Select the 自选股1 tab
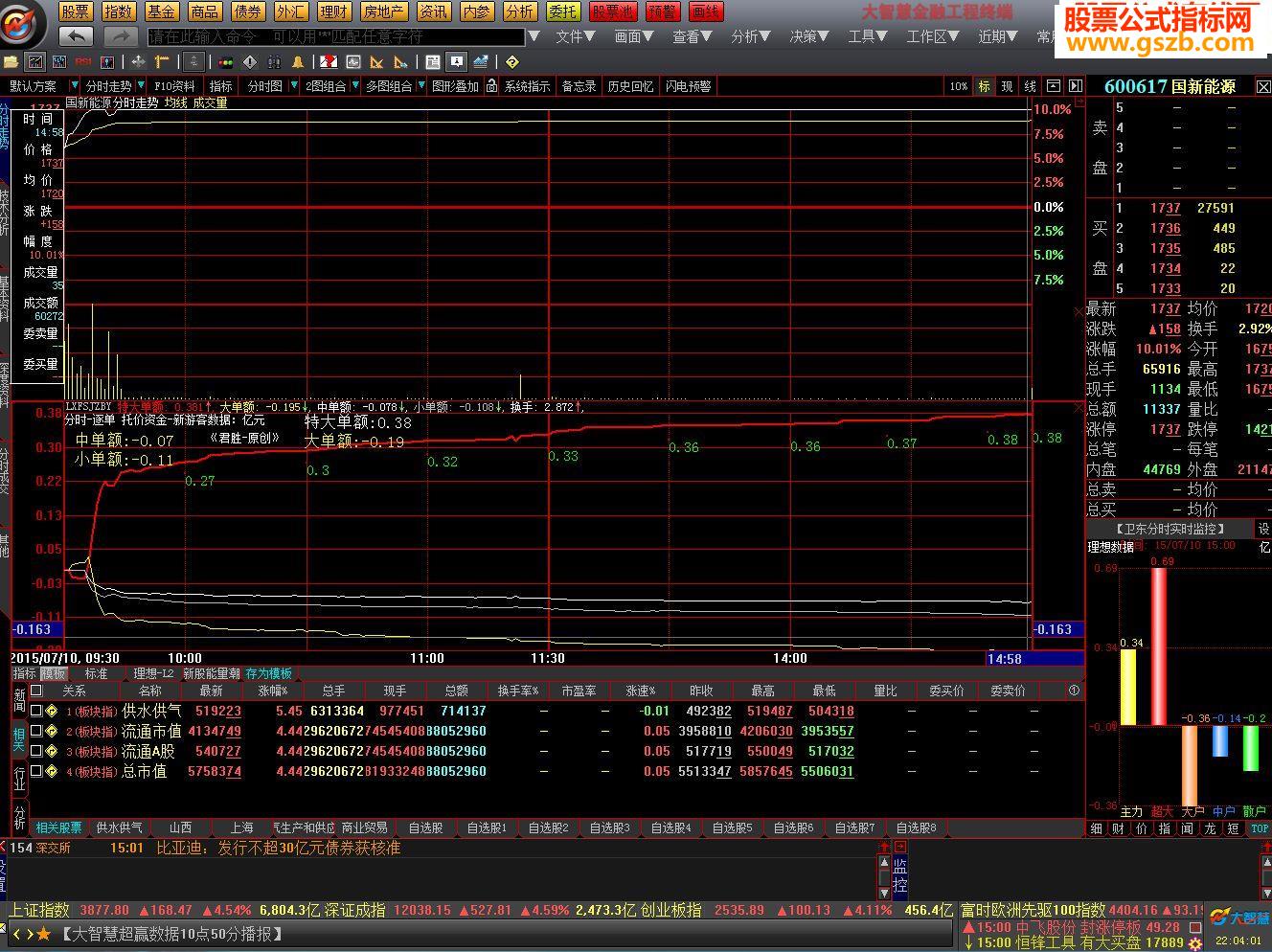The width and height of the screenshot is (1272, 952). coord(487,827)
